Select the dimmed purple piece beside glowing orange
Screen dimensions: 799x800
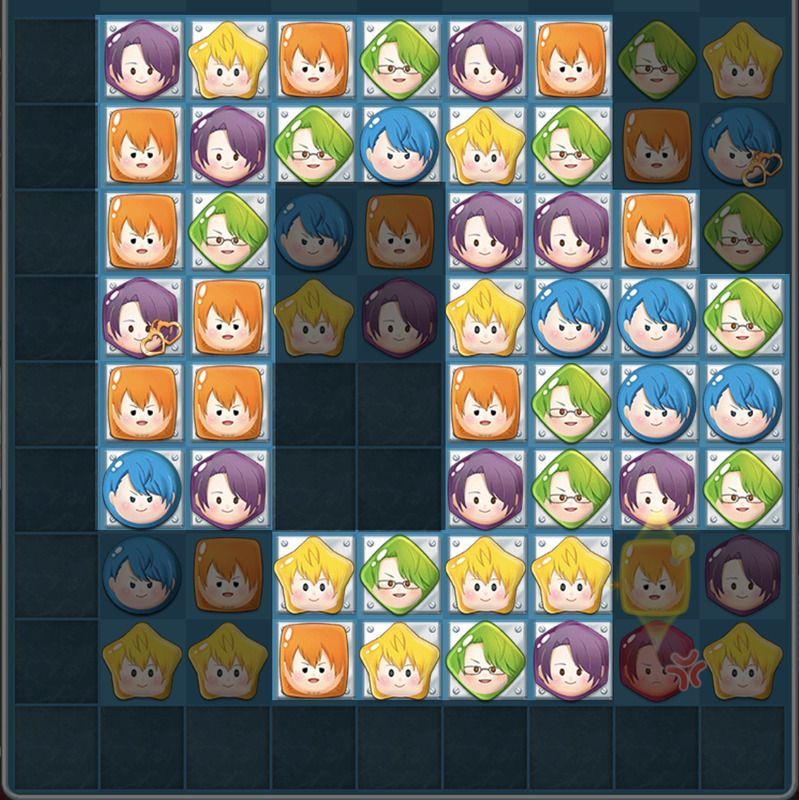point(743,576)
